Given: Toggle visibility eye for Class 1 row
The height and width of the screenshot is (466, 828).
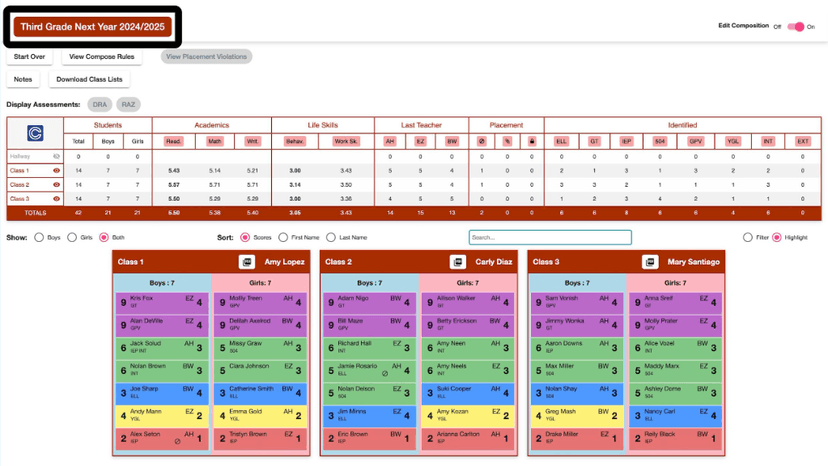Looking at the screenshot, I should [57, 171].
